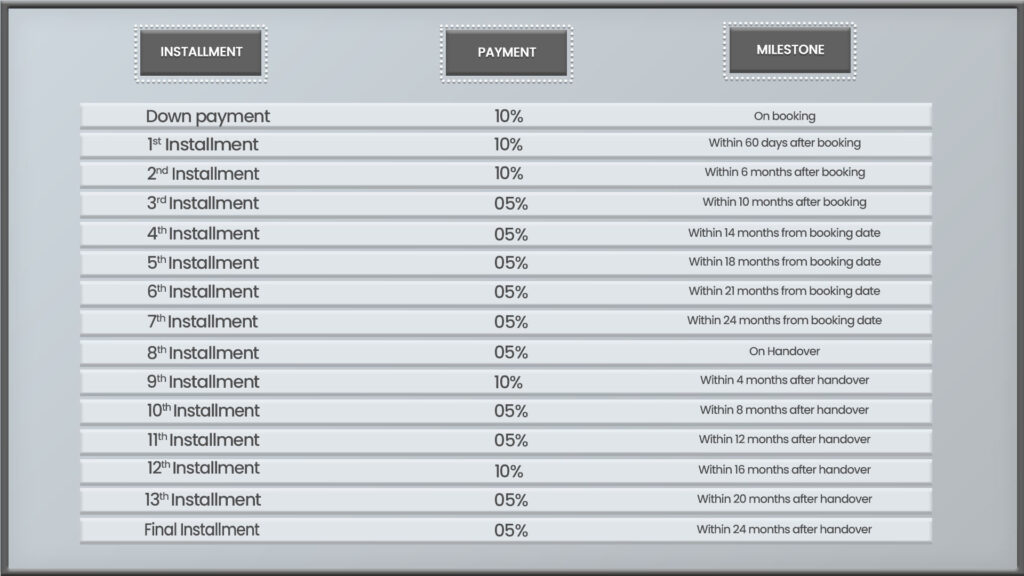1024x576 pixels.
Task: Click the 13th Installment label
Action: (203, 500)
